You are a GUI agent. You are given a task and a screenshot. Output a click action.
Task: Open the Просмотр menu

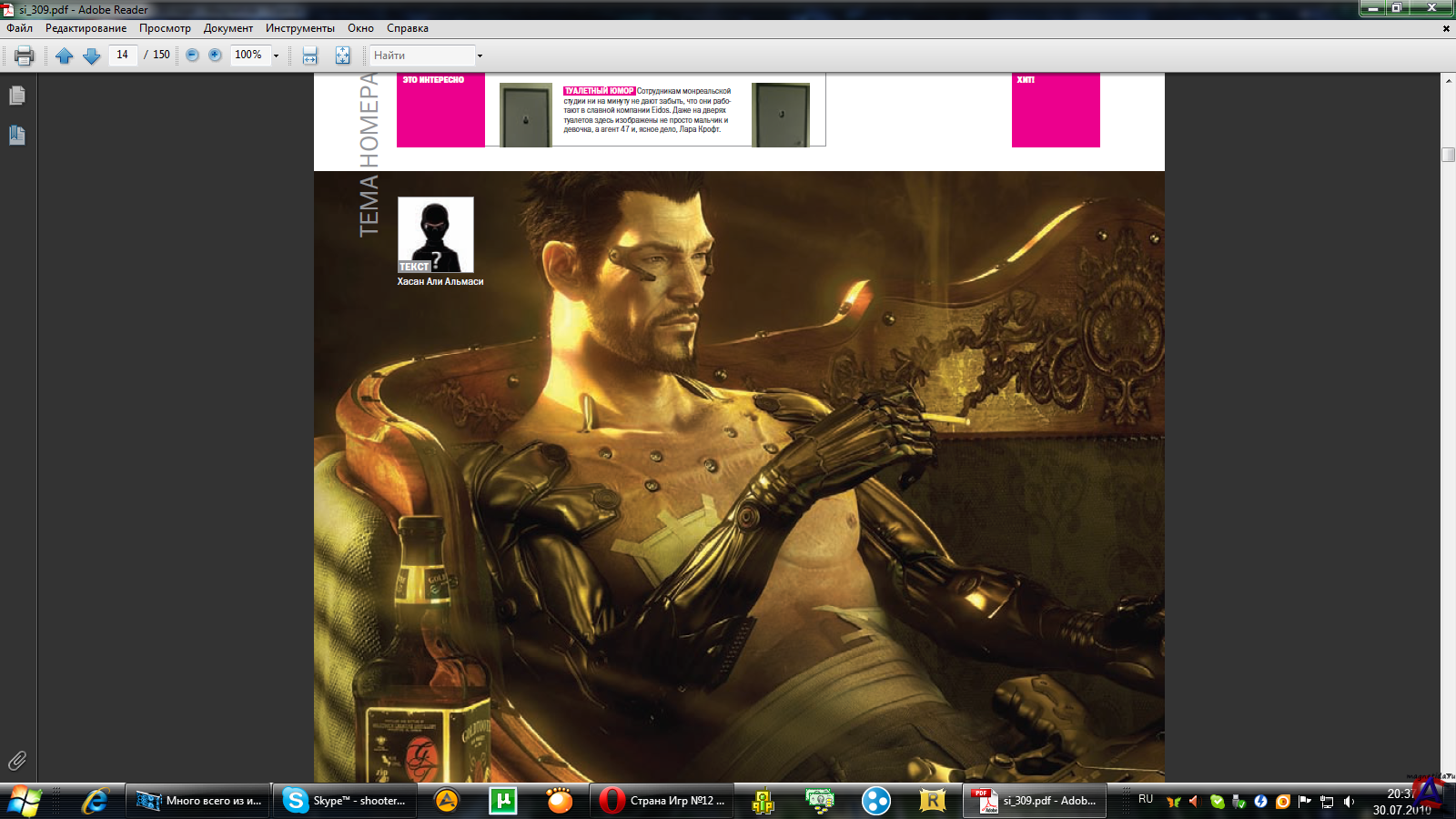[x=165, y=28]
